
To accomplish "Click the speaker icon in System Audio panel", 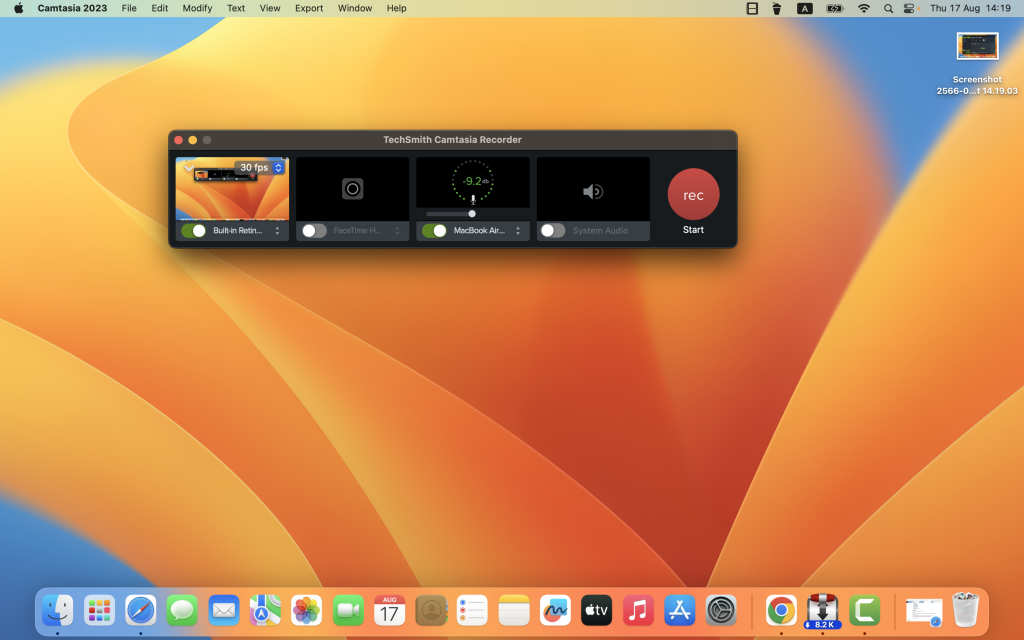I will pos(593,191).
